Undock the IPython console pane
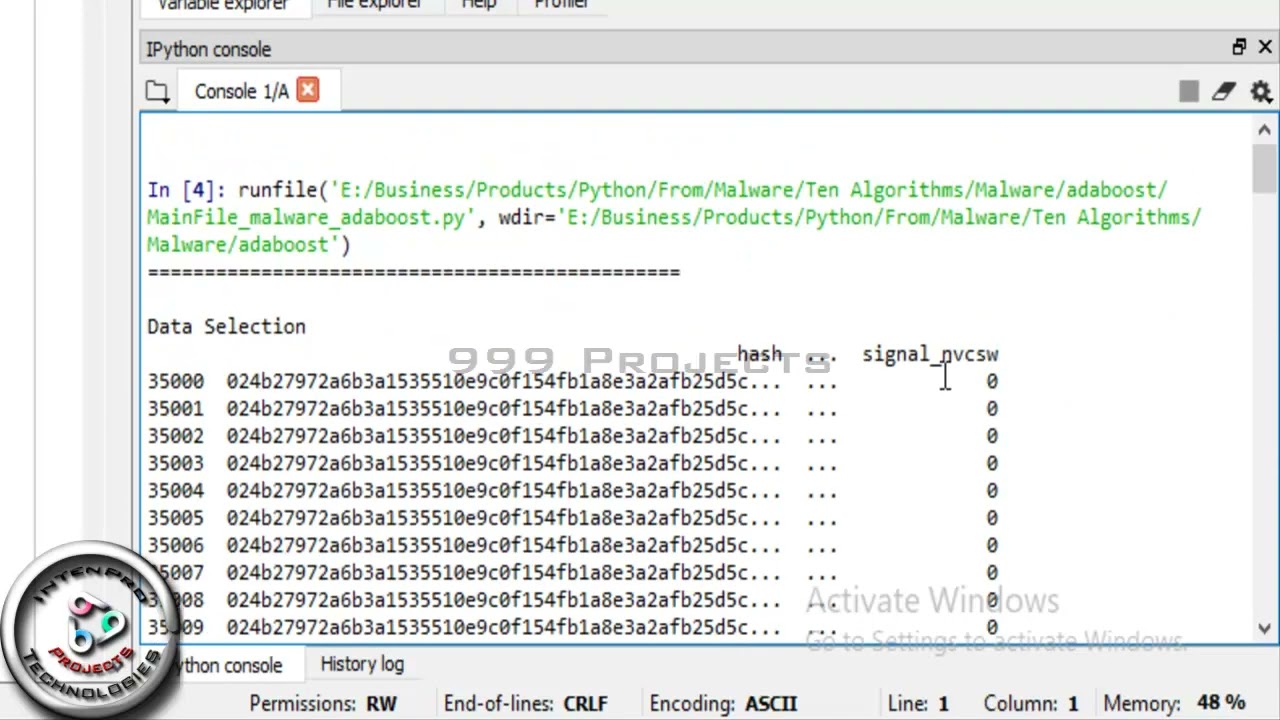 (x=1239, y=47)
